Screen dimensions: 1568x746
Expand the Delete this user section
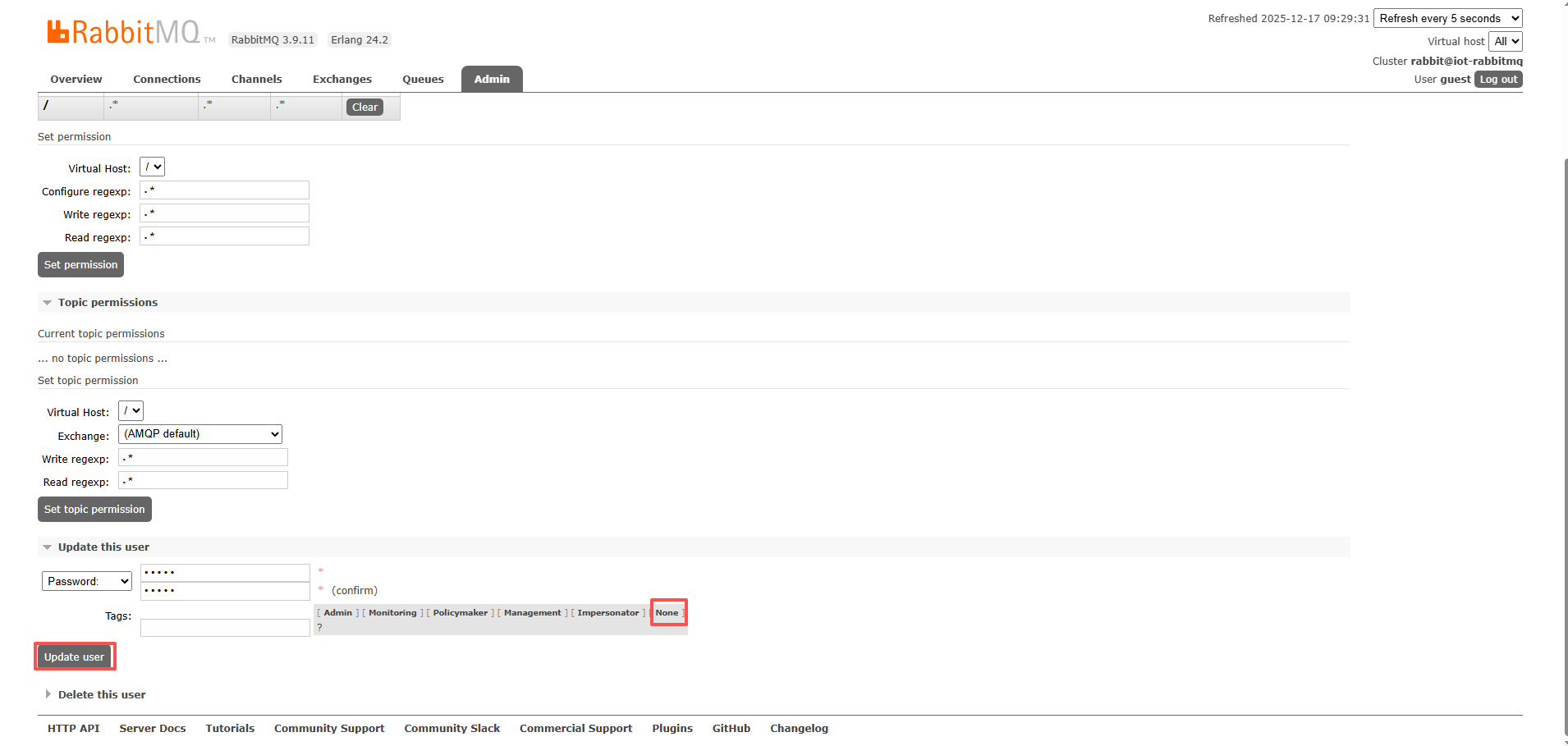[101, 695]
